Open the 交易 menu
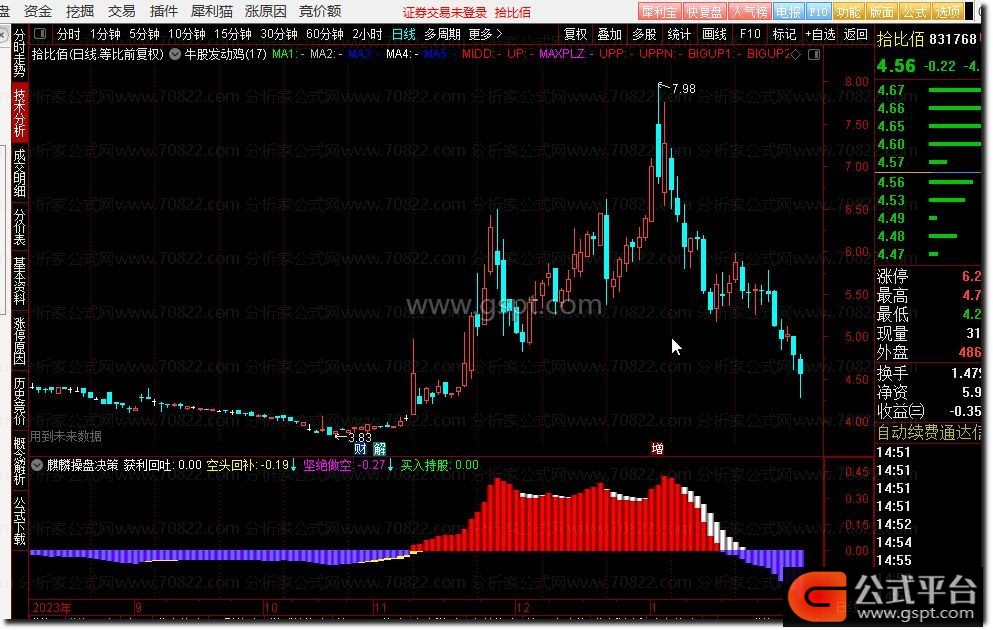The width and height of the screenshot is (993, 630). (x=122, y=11)
